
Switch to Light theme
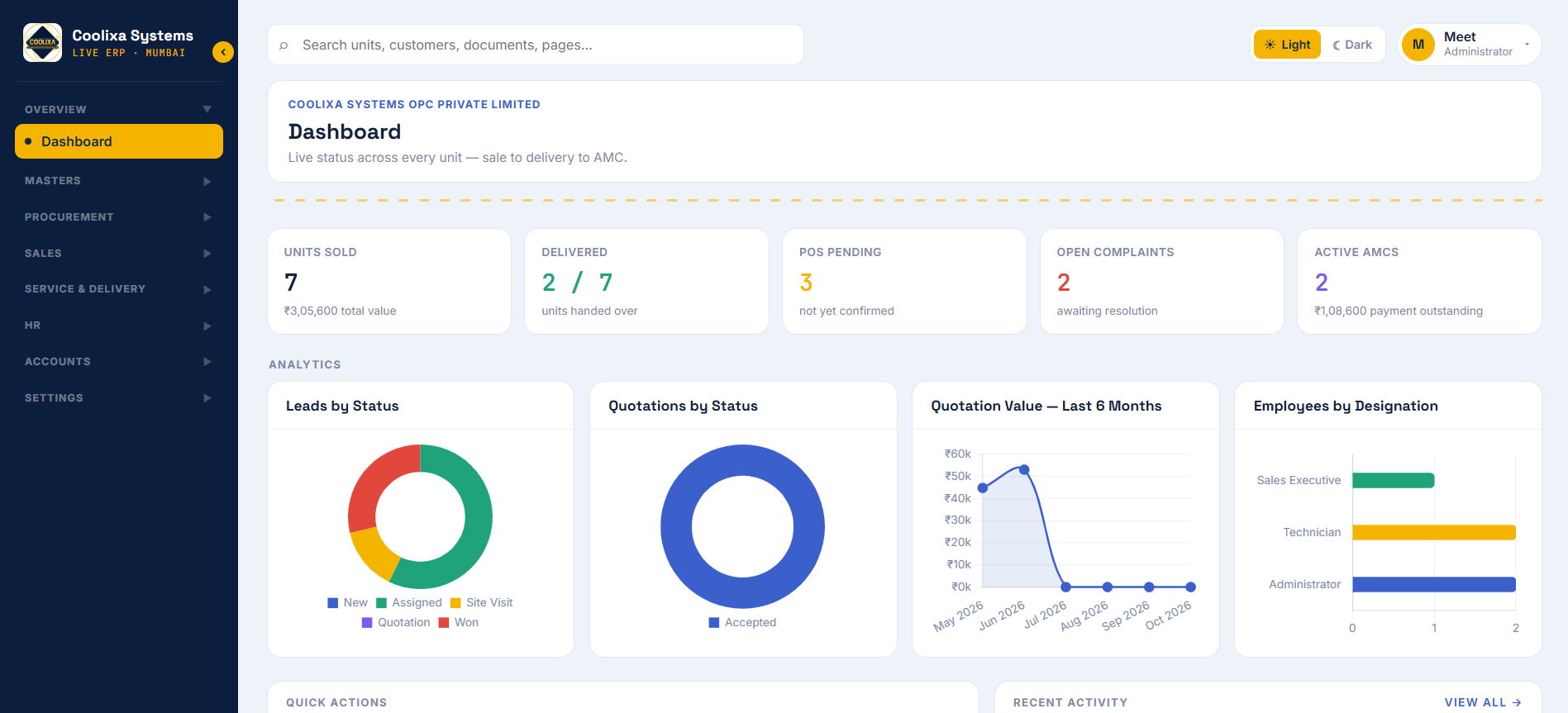tap(1287, 45)
